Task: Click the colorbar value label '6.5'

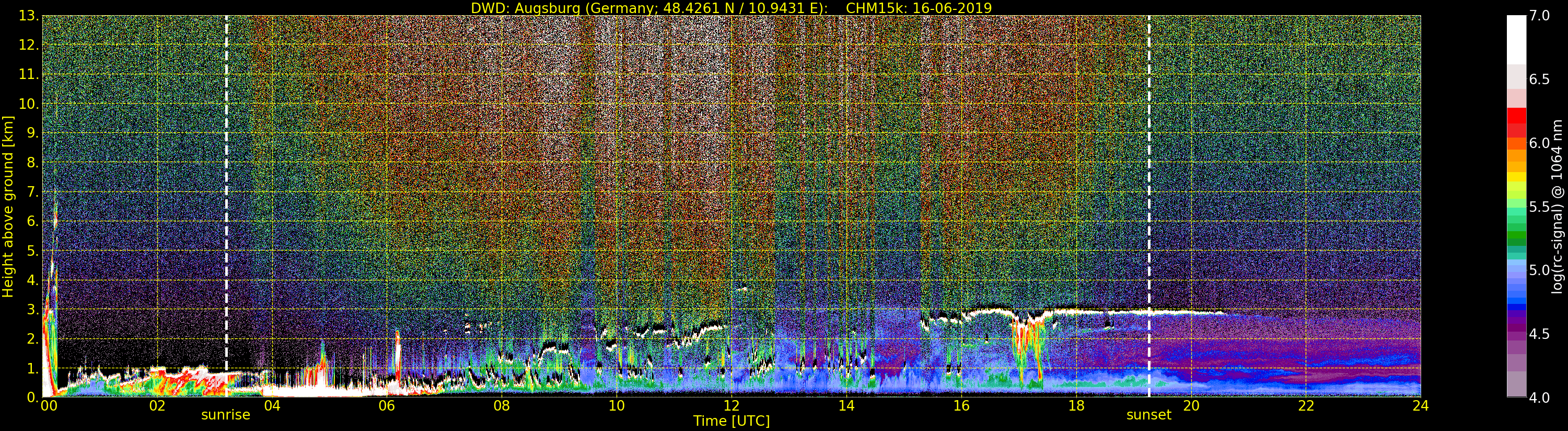Action: [x=1539, y=80]
